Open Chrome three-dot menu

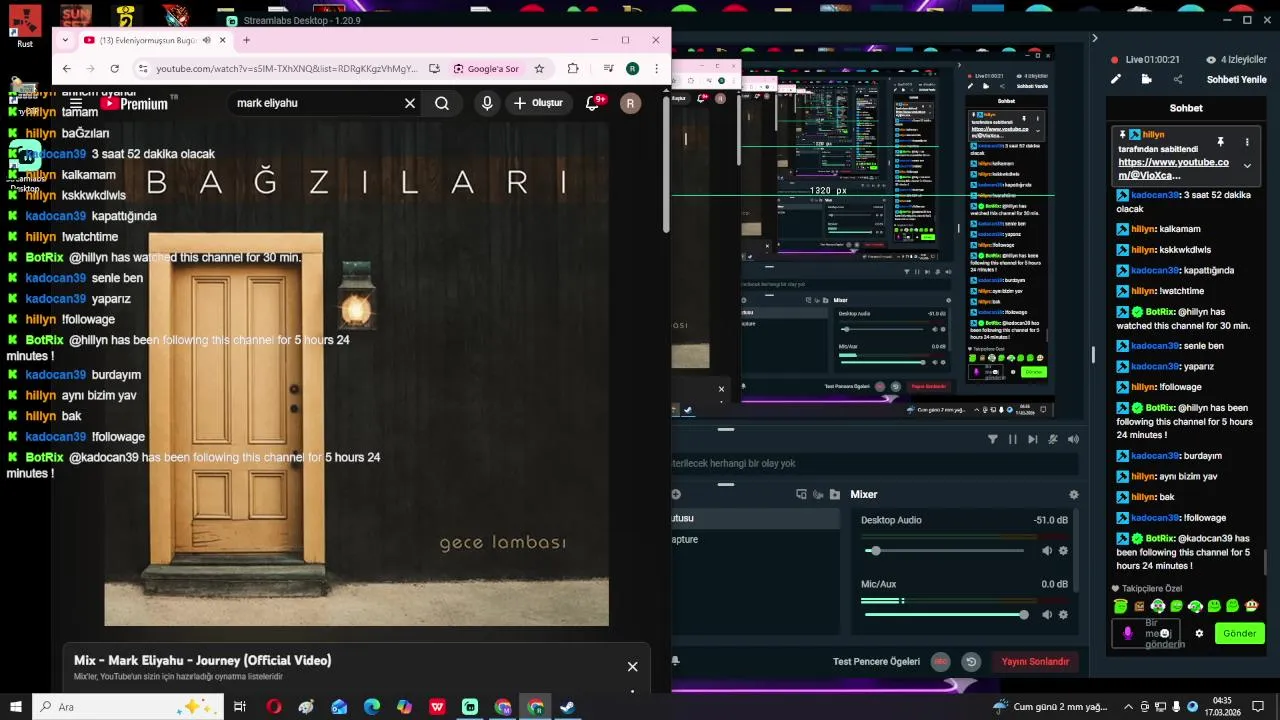(656, 69)
